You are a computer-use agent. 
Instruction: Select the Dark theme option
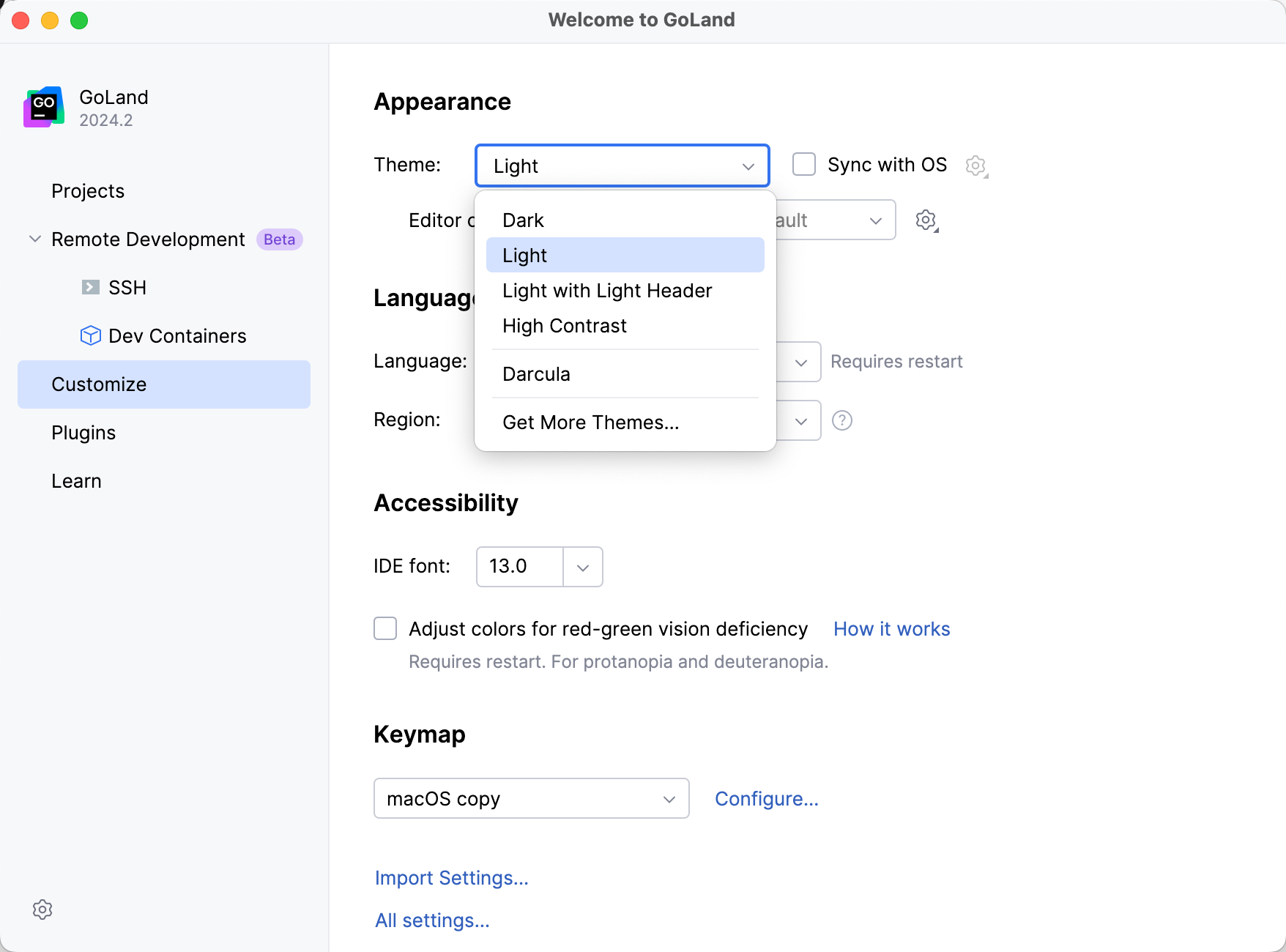tap(625, 220)
